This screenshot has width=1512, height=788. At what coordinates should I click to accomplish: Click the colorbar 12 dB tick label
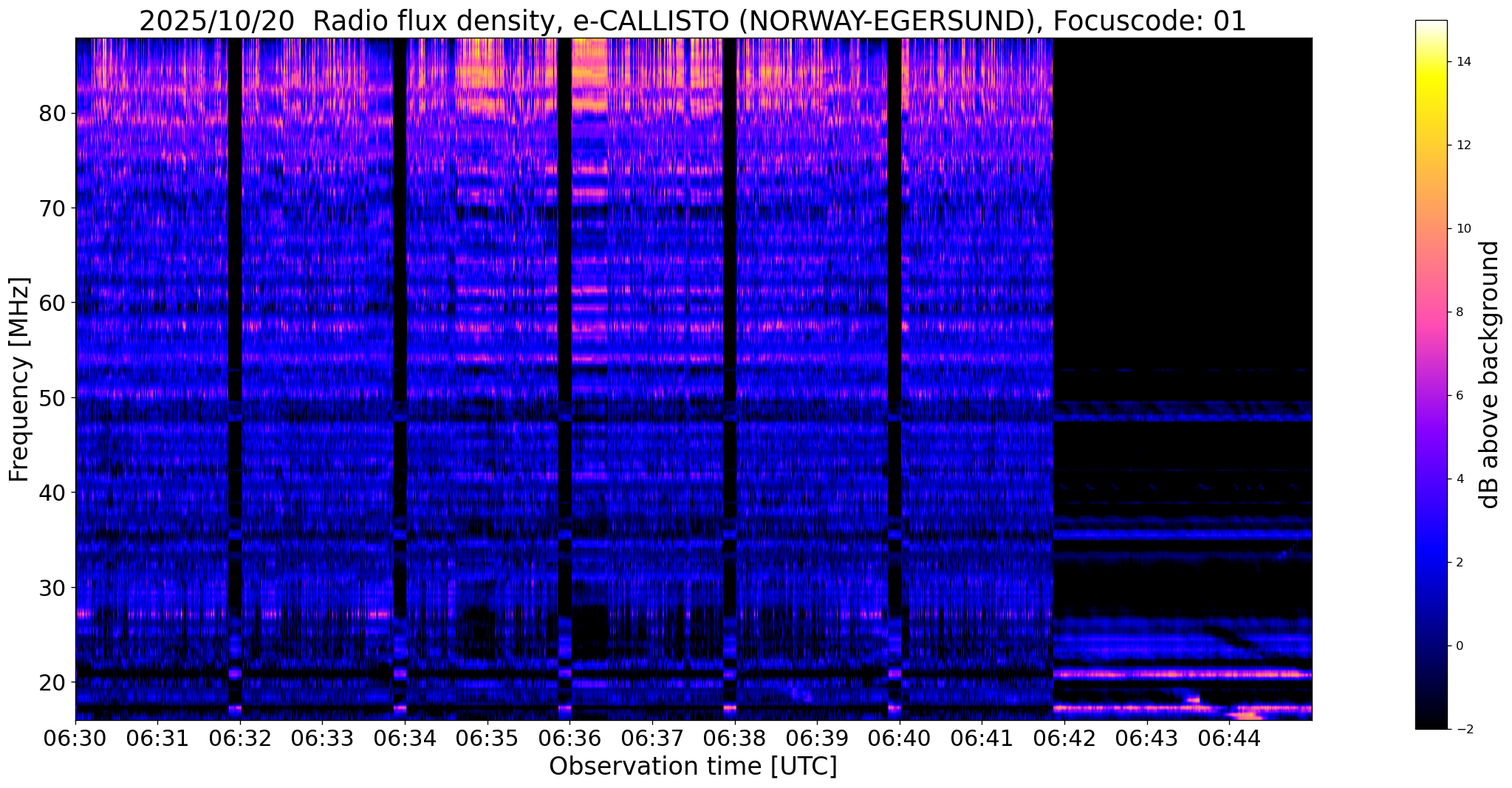[x=1463, y=145]
